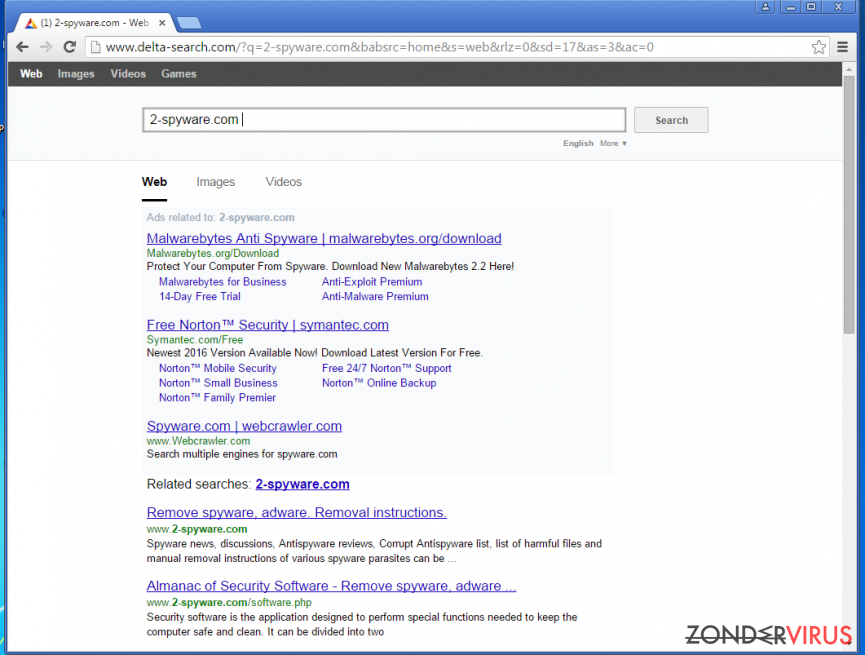Reload the page with the refresh icon
Viewport: 865px width, 655px height.
coord(70,47)
